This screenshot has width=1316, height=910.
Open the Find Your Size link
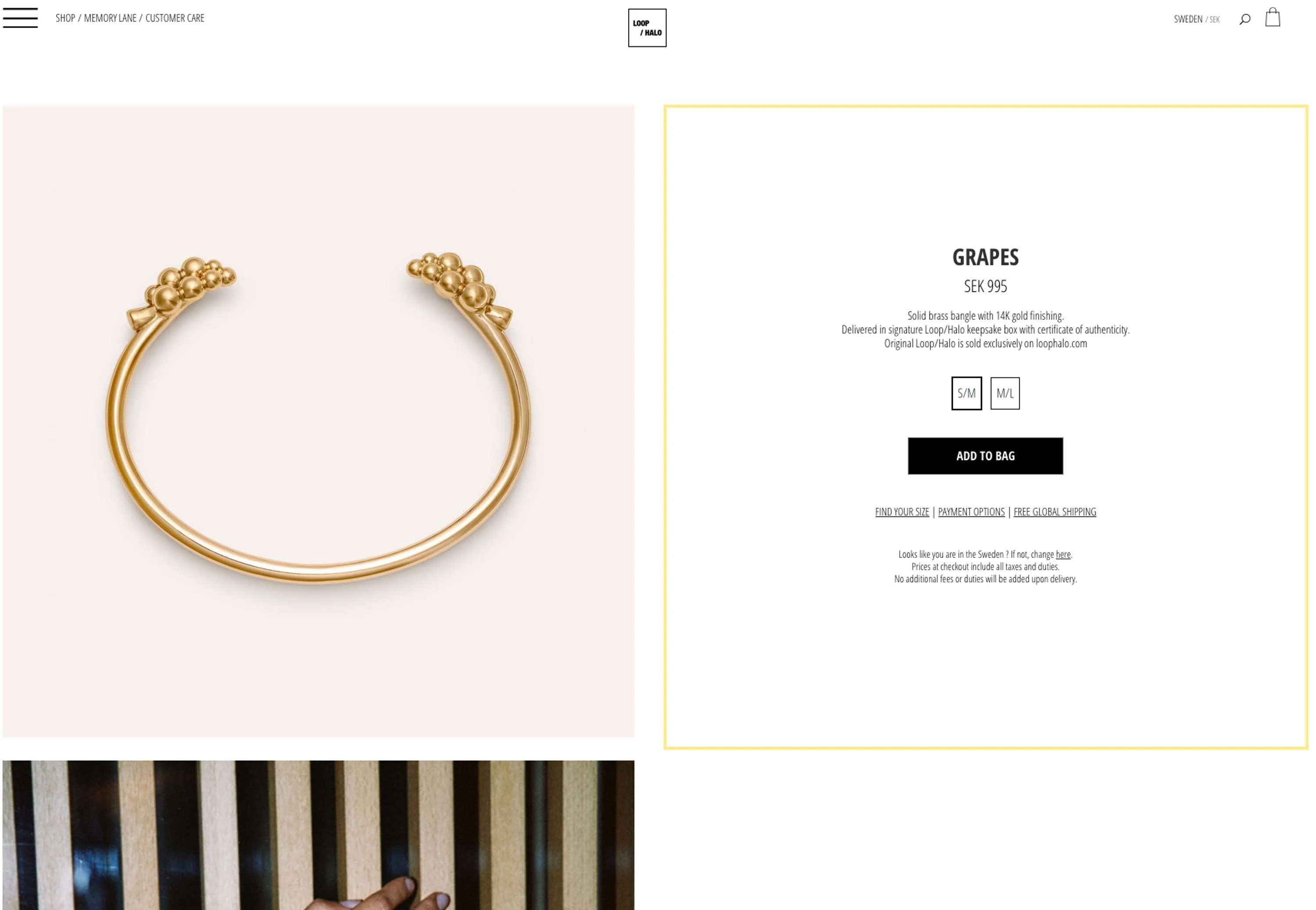901,512
